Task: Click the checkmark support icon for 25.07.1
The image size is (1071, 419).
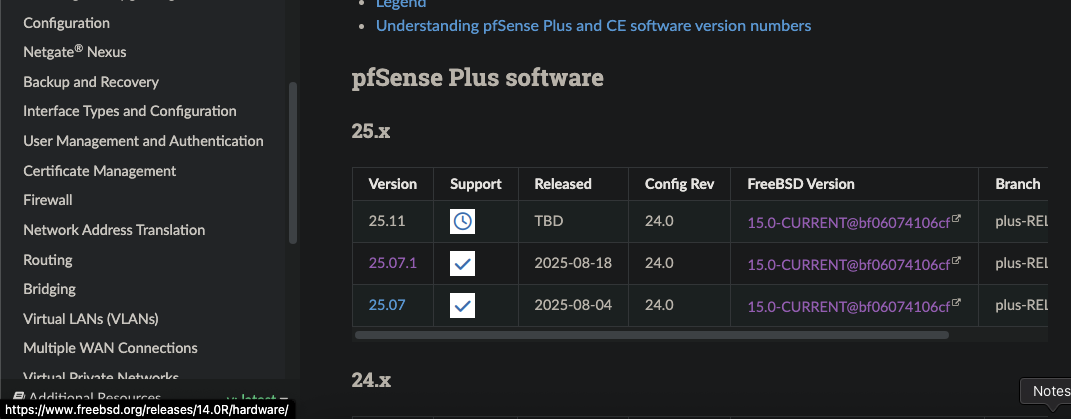Action: click(462, 263)
